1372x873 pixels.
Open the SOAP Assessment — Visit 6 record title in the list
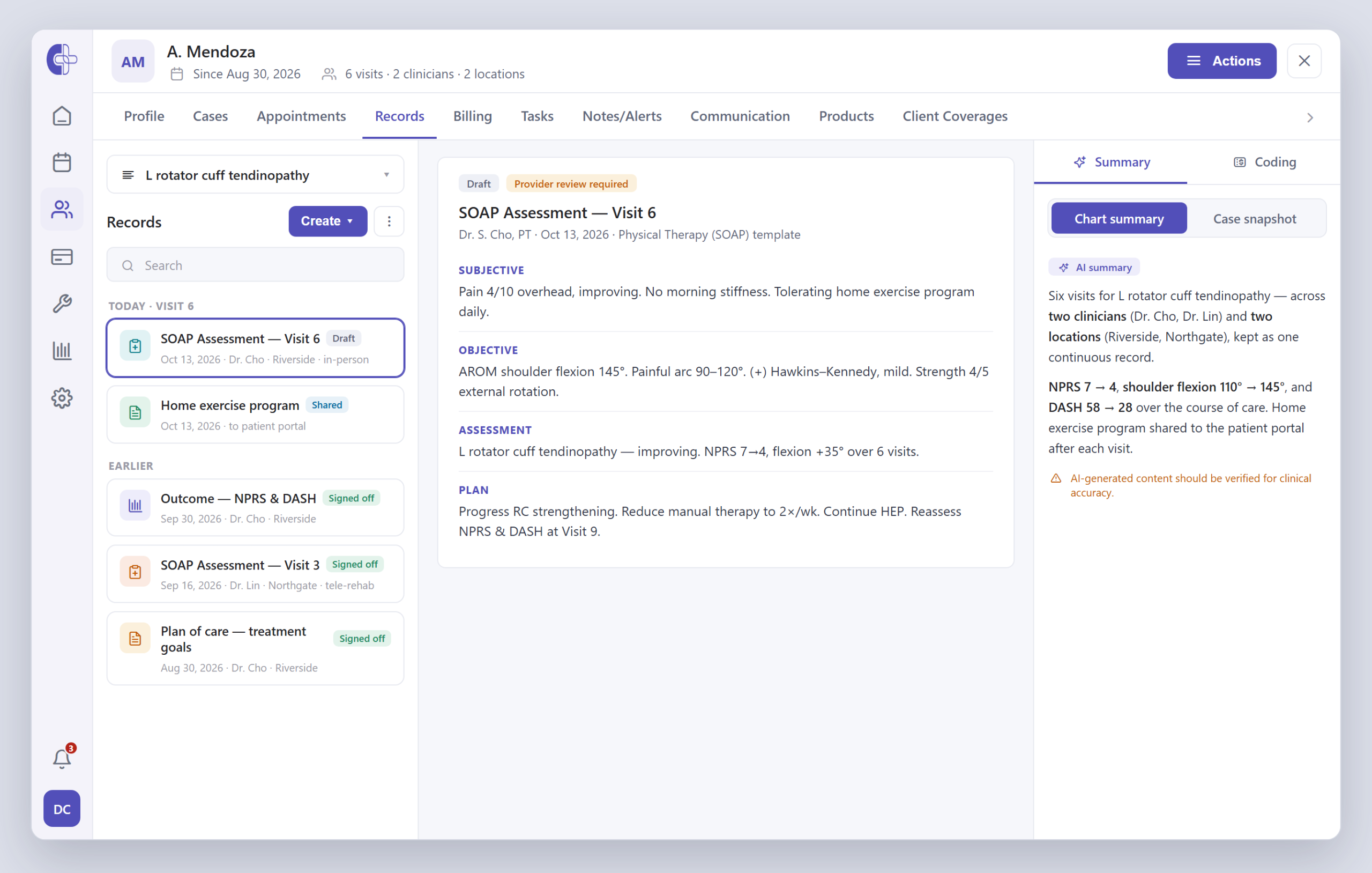coord(240,339)
